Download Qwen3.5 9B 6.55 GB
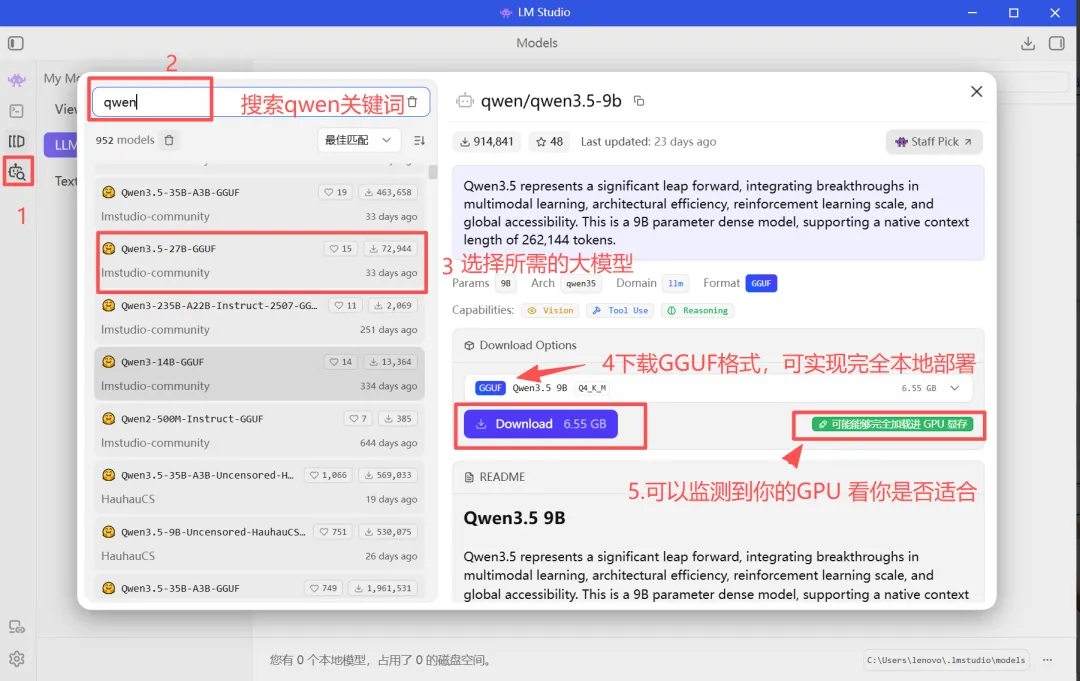1080x681 pixels. click(541, 424)
